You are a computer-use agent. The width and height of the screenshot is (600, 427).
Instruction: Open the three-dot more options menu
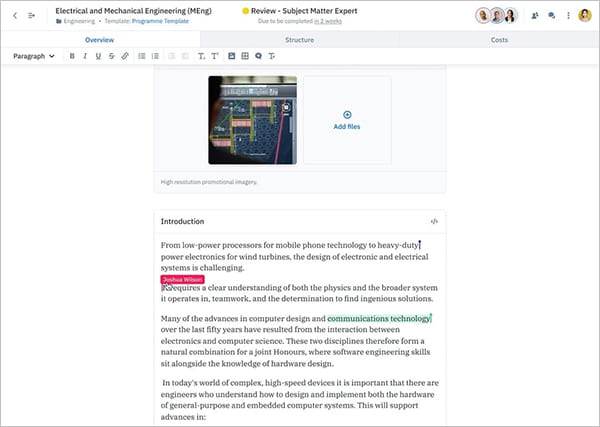pos(568,16)
